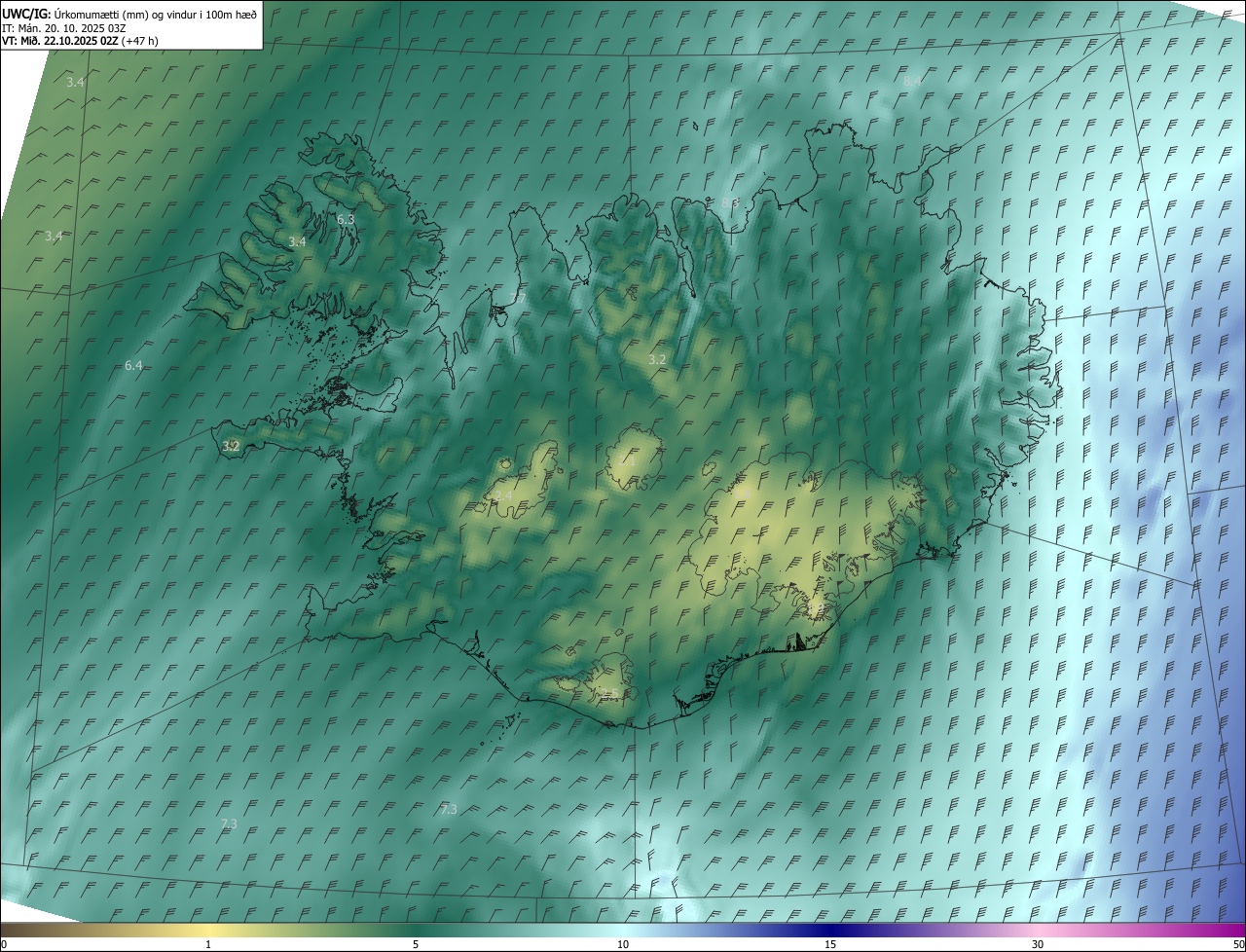Click the '5' tick on the color scale

(416, 945)
